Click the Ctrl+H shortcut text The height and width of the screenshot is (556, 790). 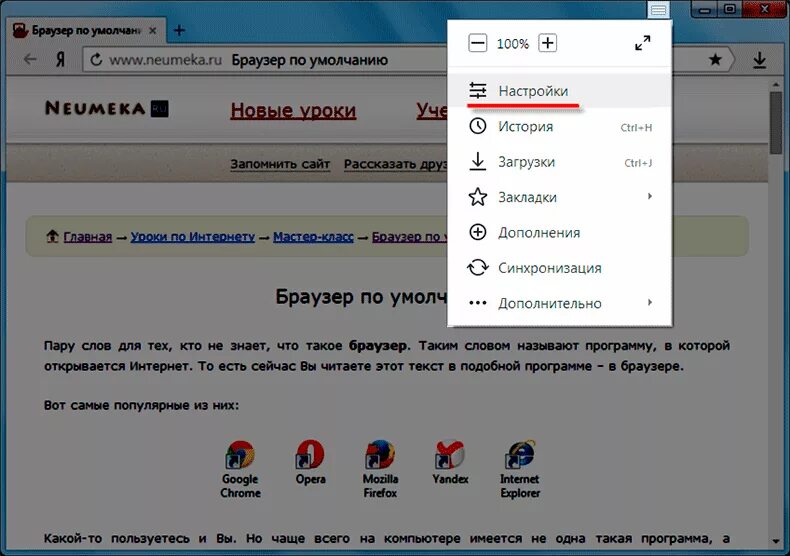coord(636,127)
